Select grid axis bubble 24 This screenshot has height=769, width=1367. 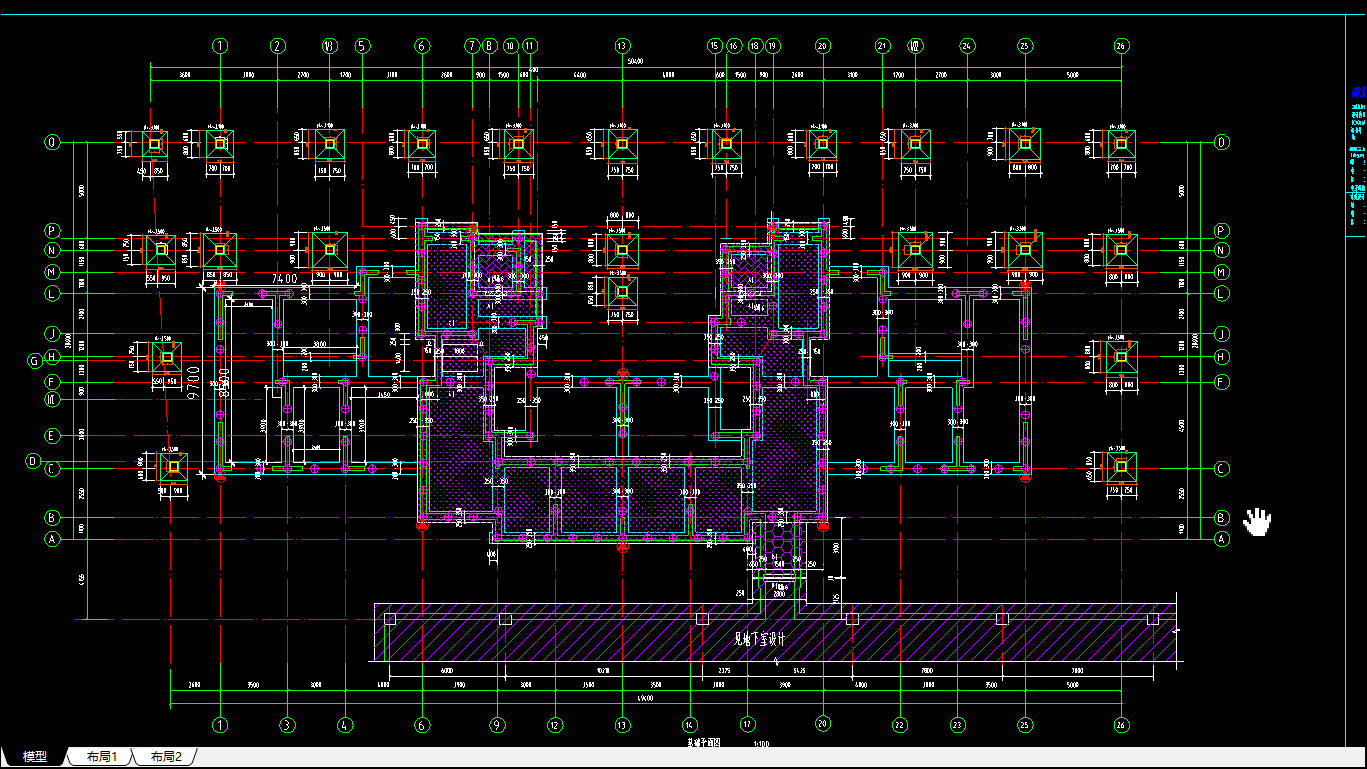(x=967, y=46)
